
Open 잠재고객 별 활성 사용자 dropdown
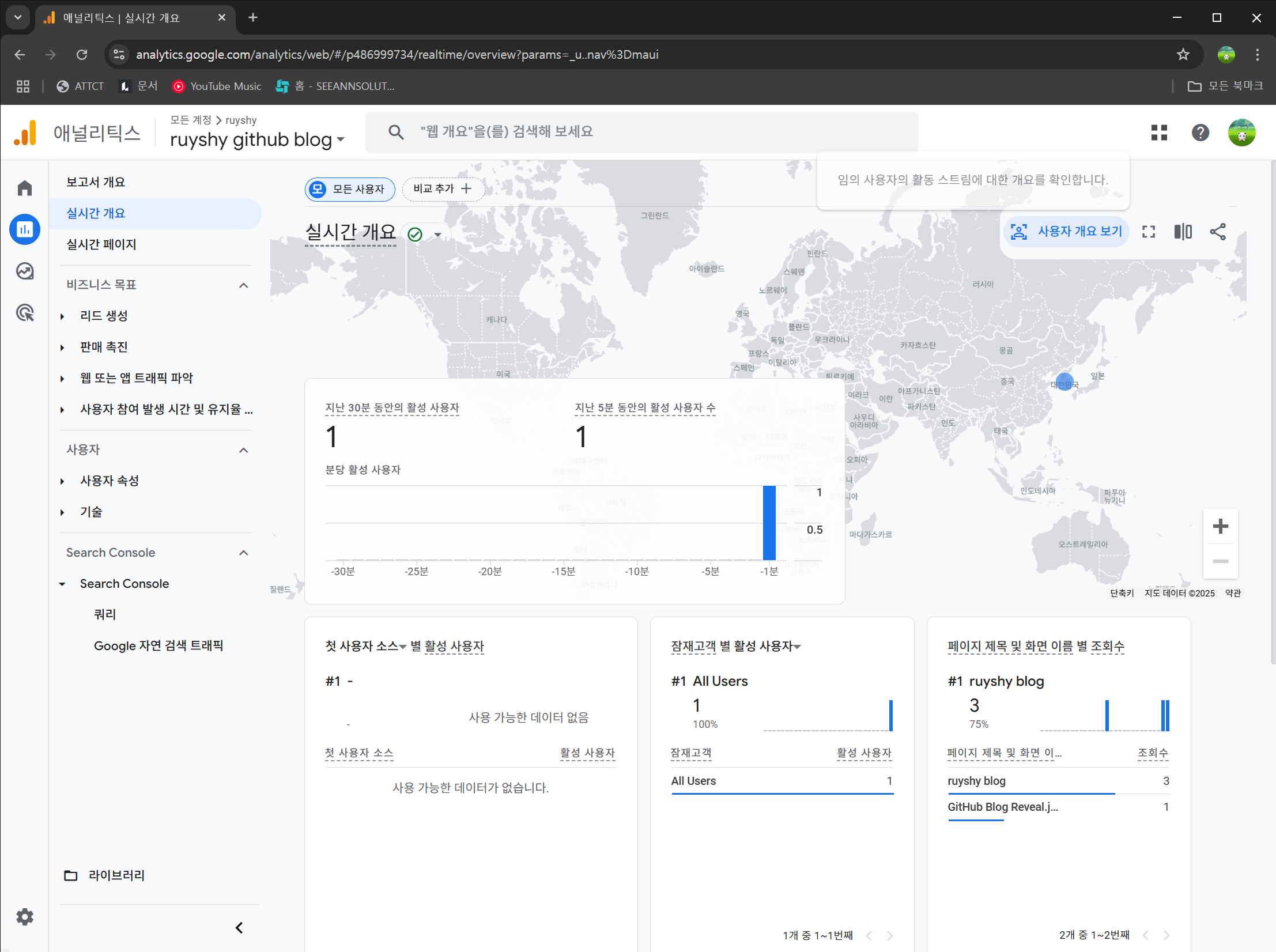798,647
